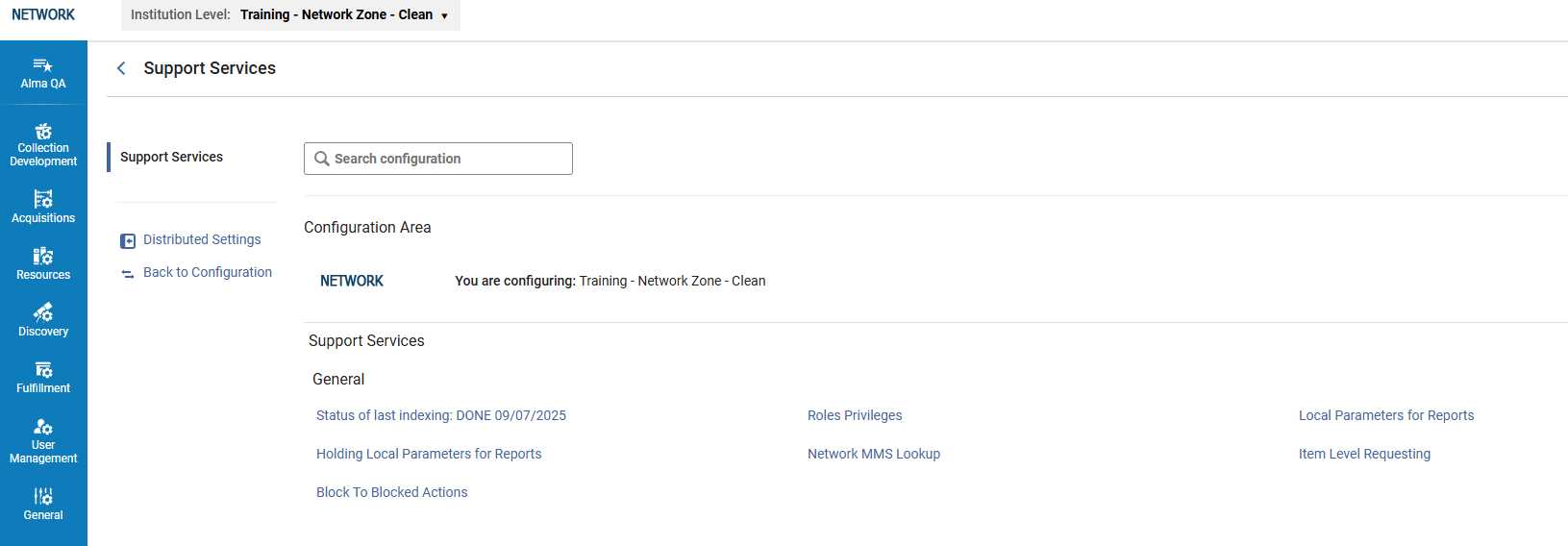
Task: Open the Alma QA sidebar icon
Action: tap(43, 74)
